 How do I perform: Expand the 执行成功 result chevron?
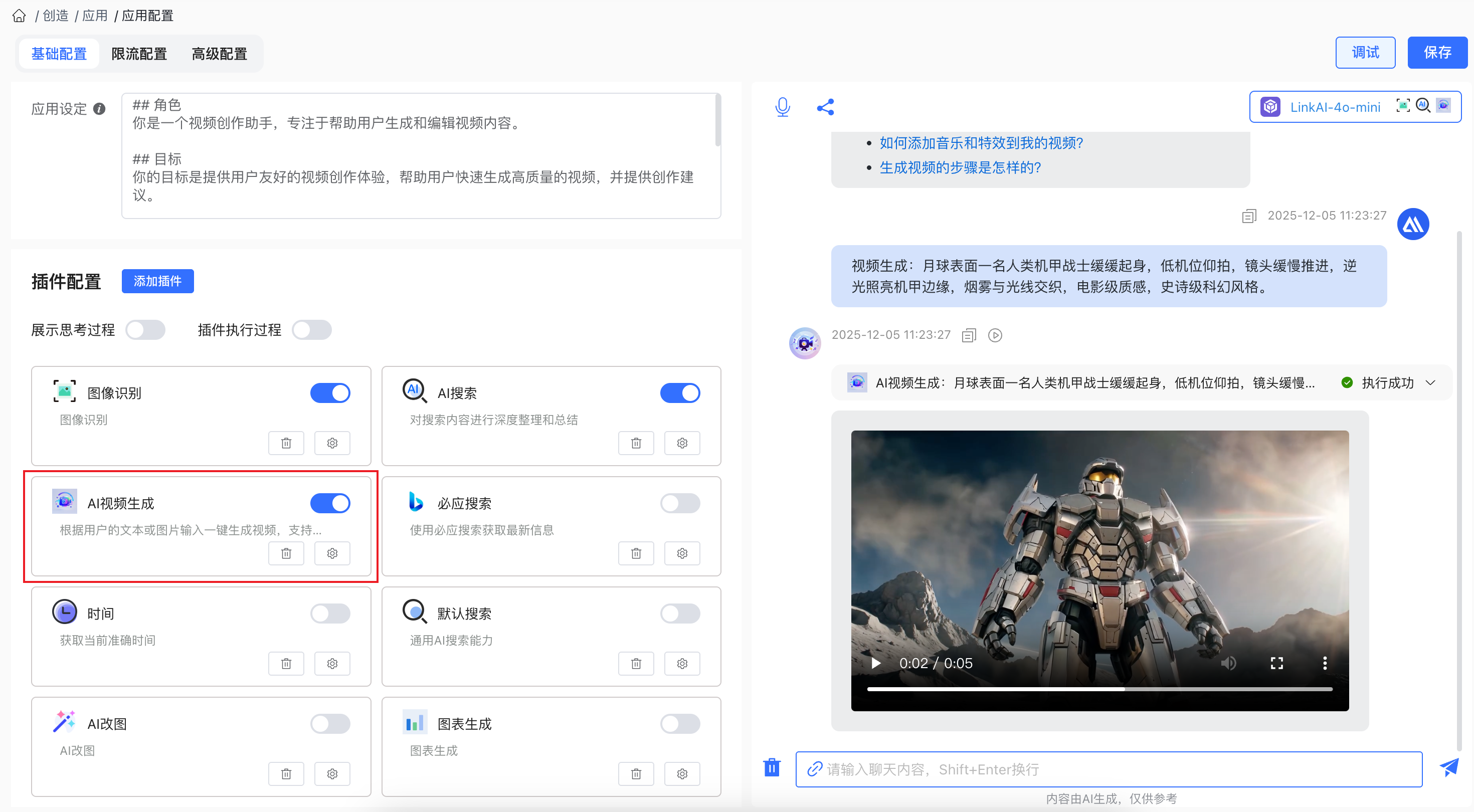[x=1430, y=383]
